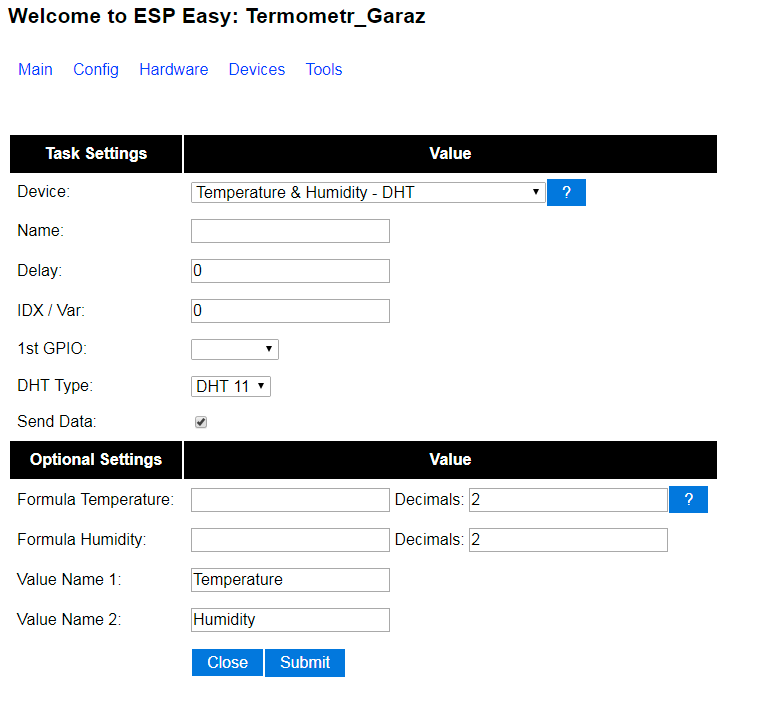
Task: Click the help button beside Temperature Decimals
Action: point(688,500)
